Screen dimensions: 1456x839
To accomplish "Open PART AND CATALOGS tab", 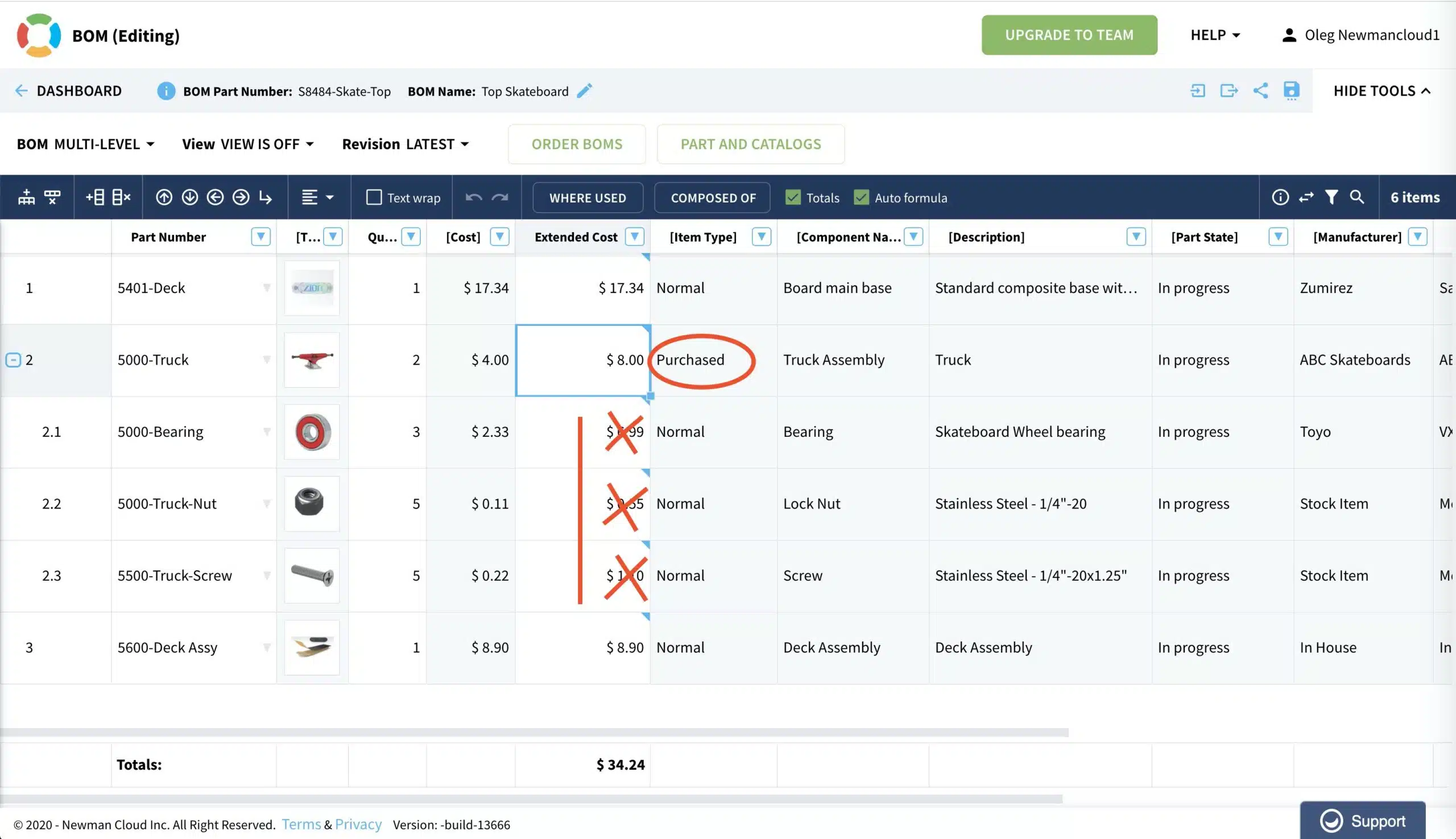I will (x=751, y=144).
